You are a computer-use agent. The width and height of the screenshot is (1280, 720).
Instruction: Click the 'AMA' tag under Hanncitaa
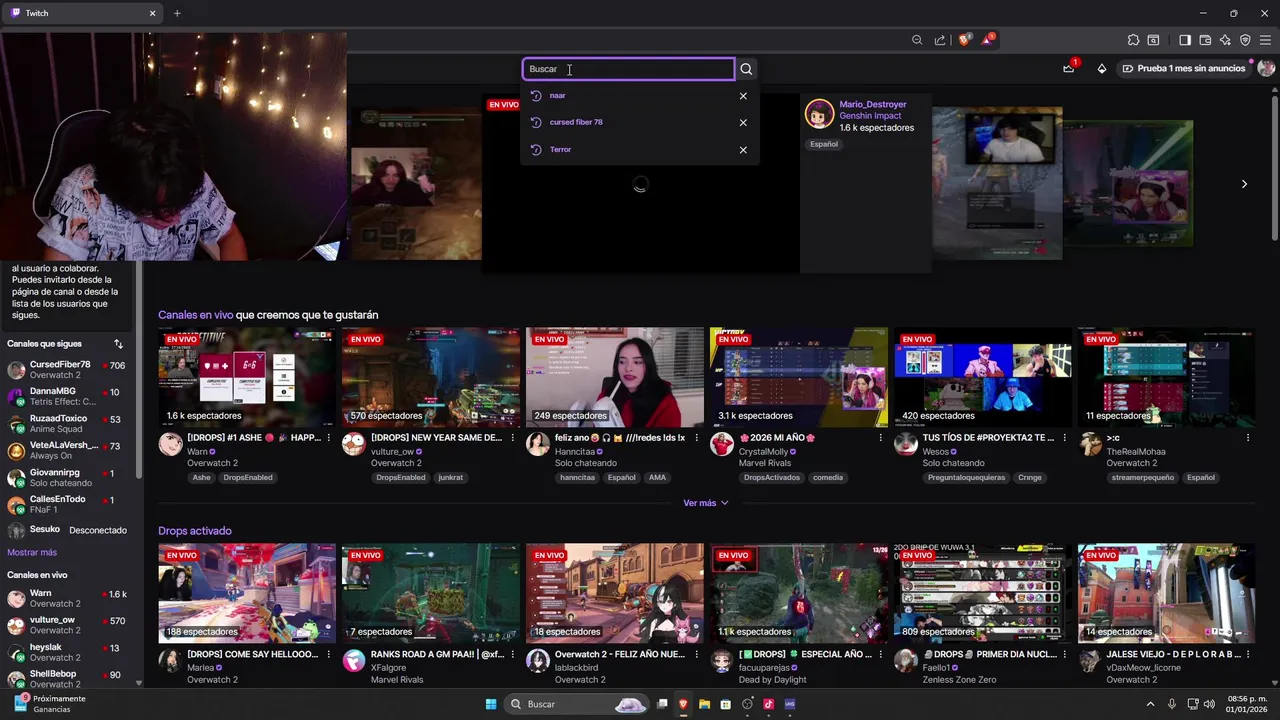click(x=657, y=478)
